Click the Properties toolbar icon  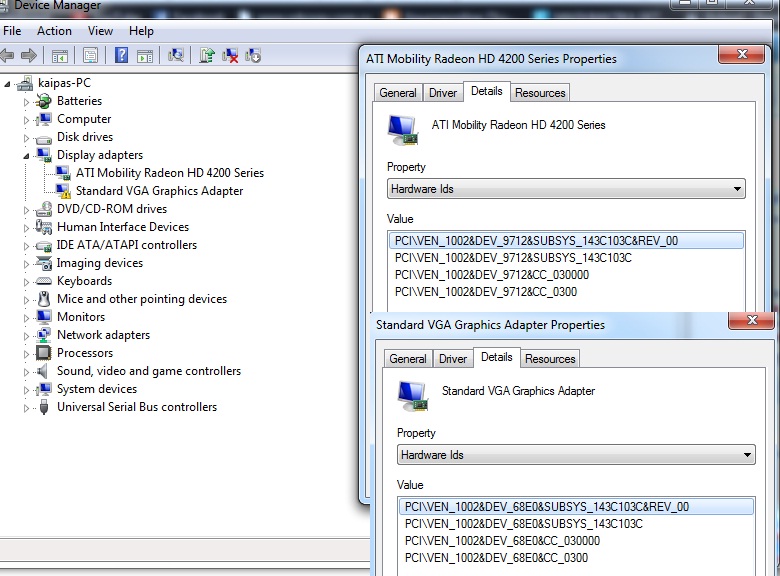pyautogui.click(x=91, y=56)
